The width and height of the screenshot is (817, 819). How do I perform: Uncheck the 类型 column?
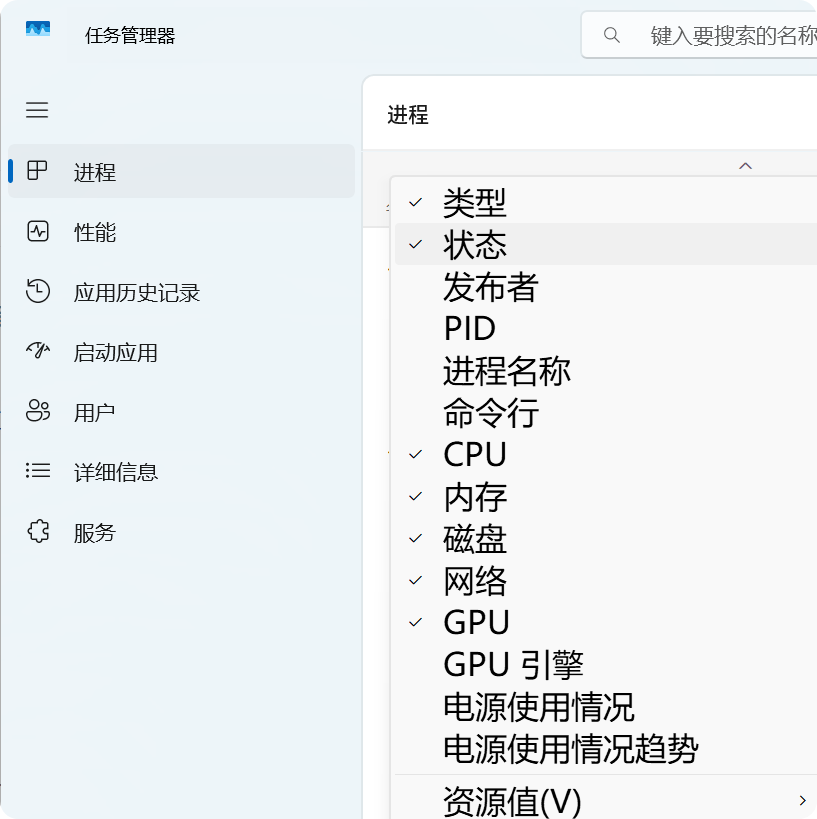pyautogui.click(x=606, y=203)
